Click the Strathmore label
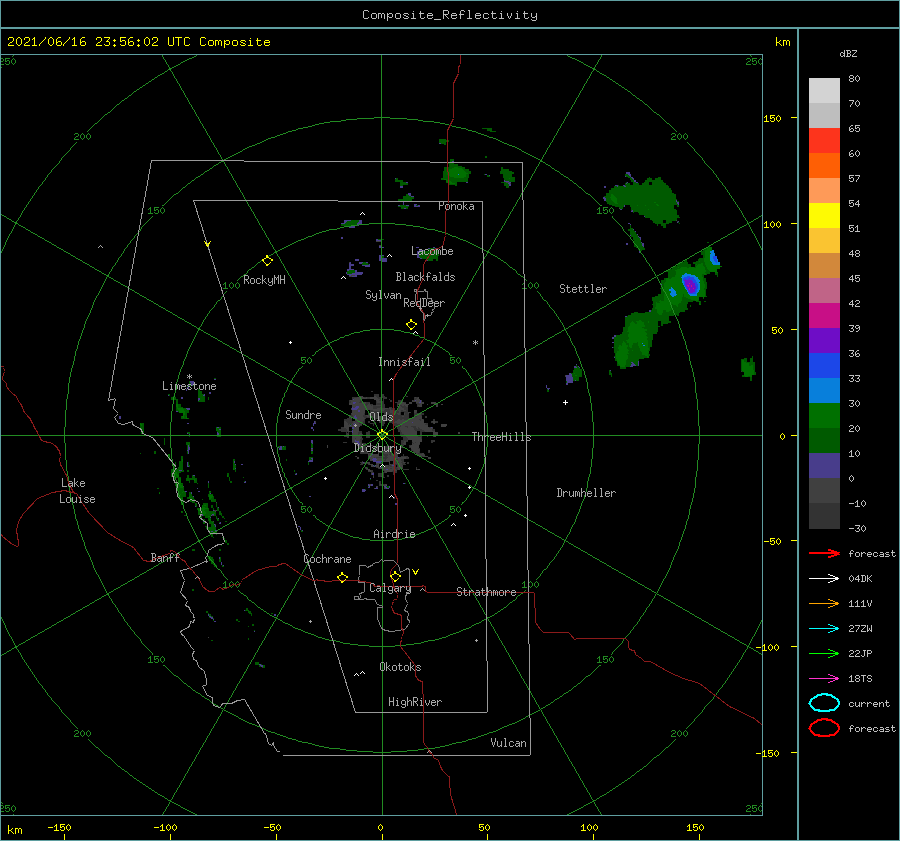Screen dimensions: 900x841 pos(486,592)
